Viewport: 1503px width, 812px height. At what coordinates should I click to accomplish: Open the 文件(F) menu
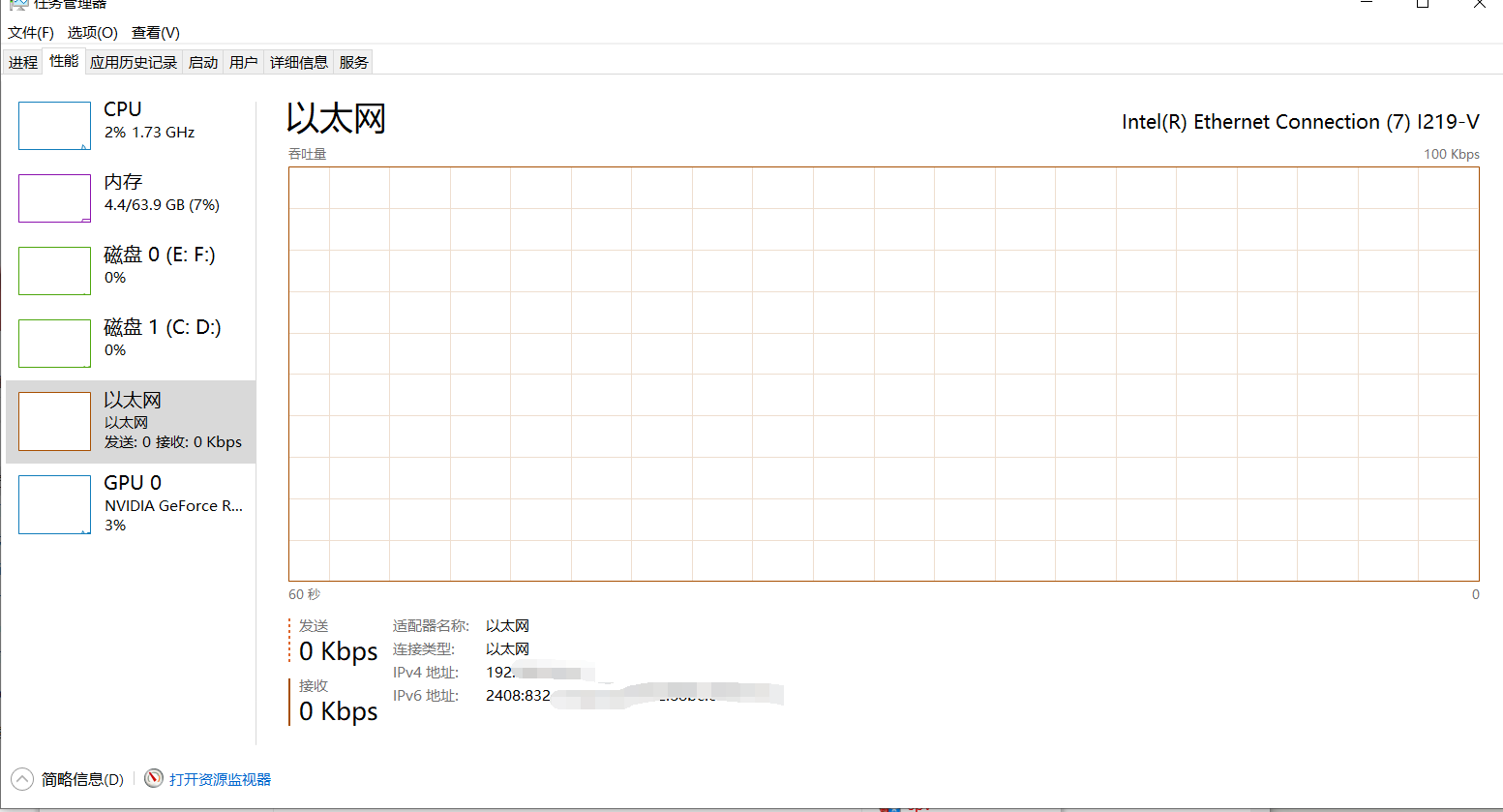[x=31, y=33]
